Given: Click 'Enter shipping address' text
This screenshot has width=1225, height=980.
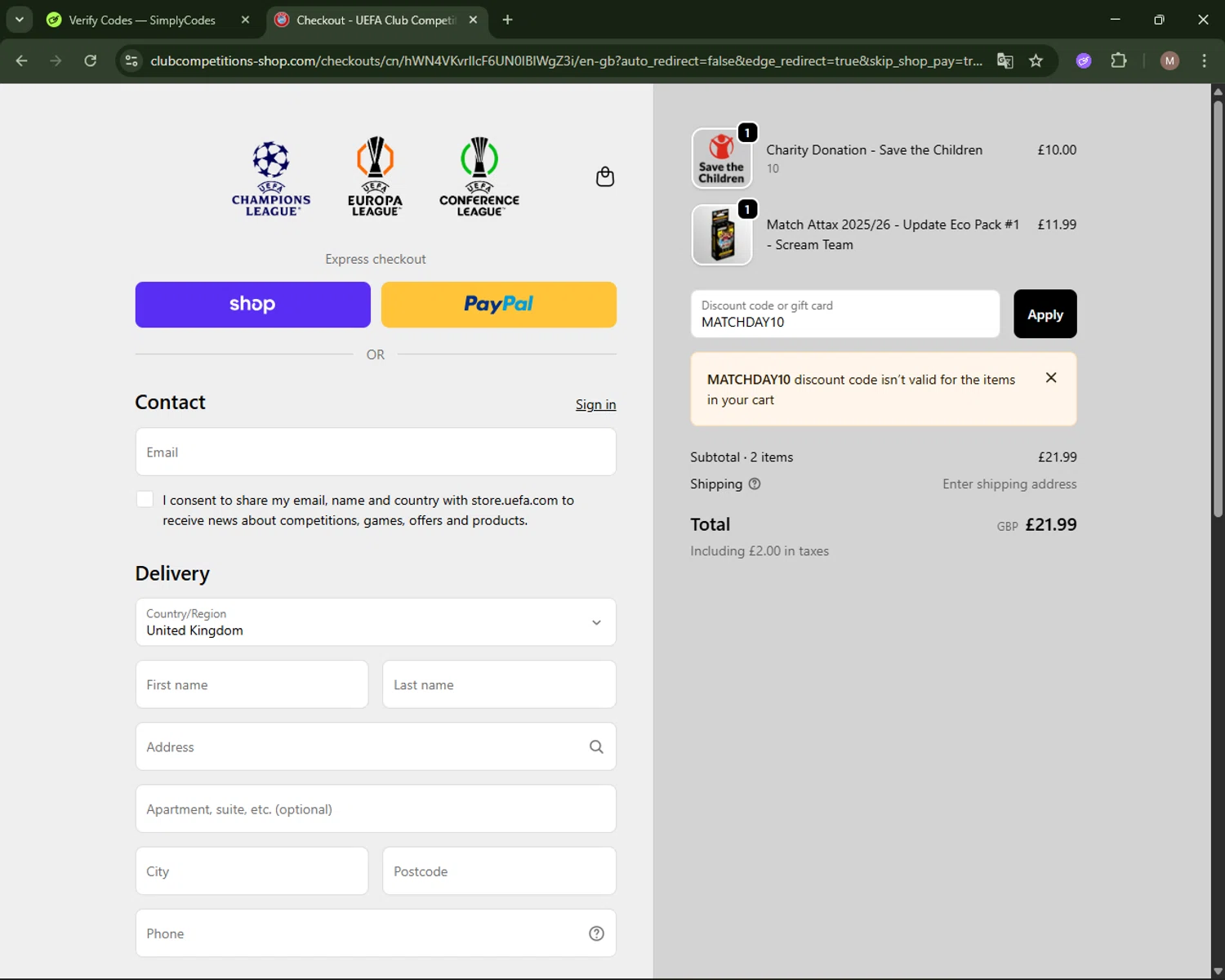Looking at the screenshot, I should pos(1009,483).
